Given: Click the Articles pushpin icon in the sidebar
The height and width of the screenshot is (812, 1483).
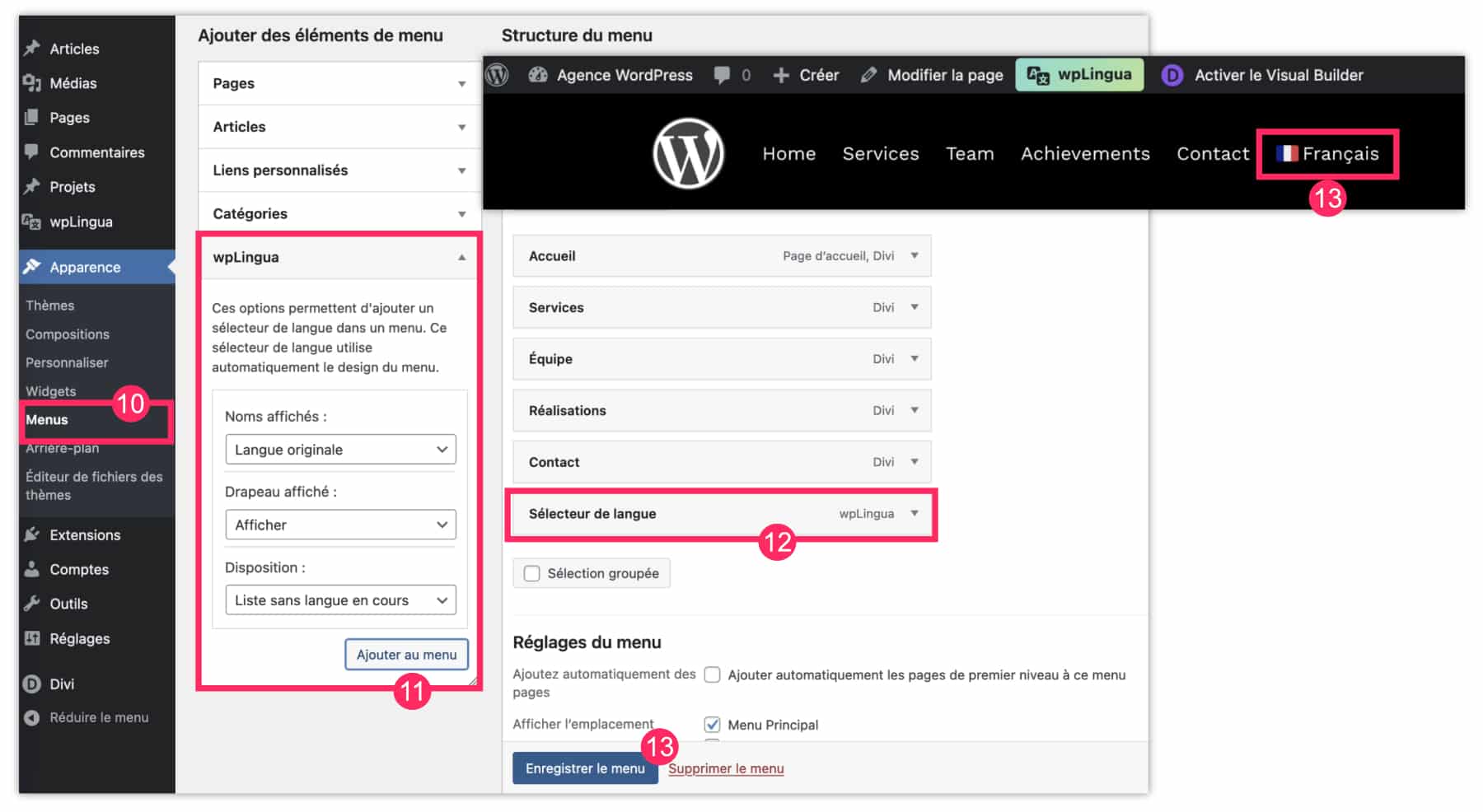Looking at the screenshot, I should coord(32,49).
